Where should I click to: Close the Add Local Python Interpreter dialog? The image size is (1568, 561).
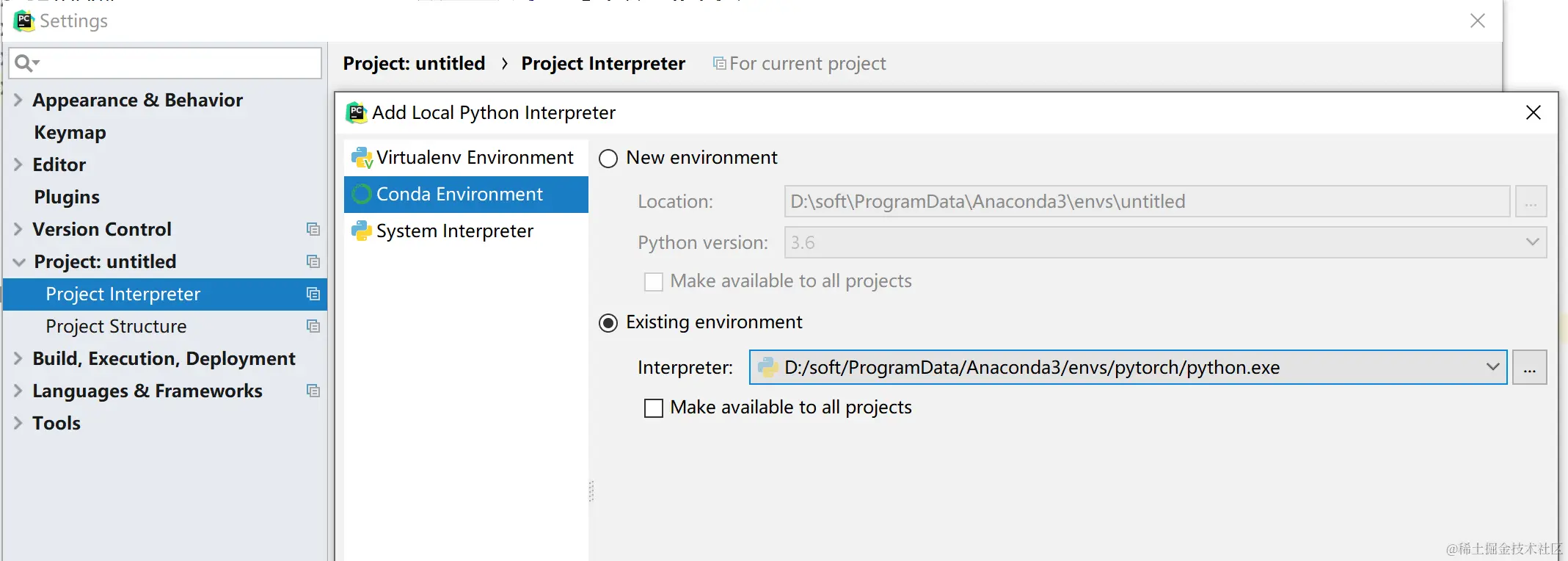click(1533, 112)
